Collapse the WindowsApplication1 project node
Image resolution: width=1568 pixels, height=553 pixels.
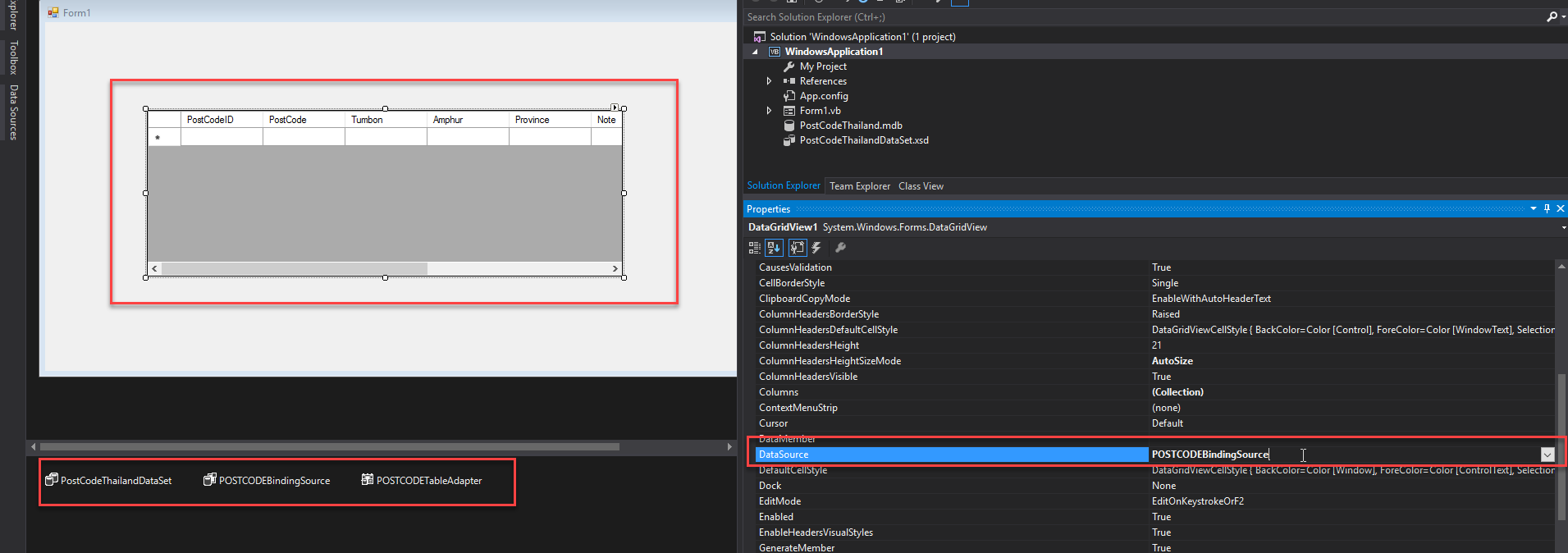pos(755,52)
